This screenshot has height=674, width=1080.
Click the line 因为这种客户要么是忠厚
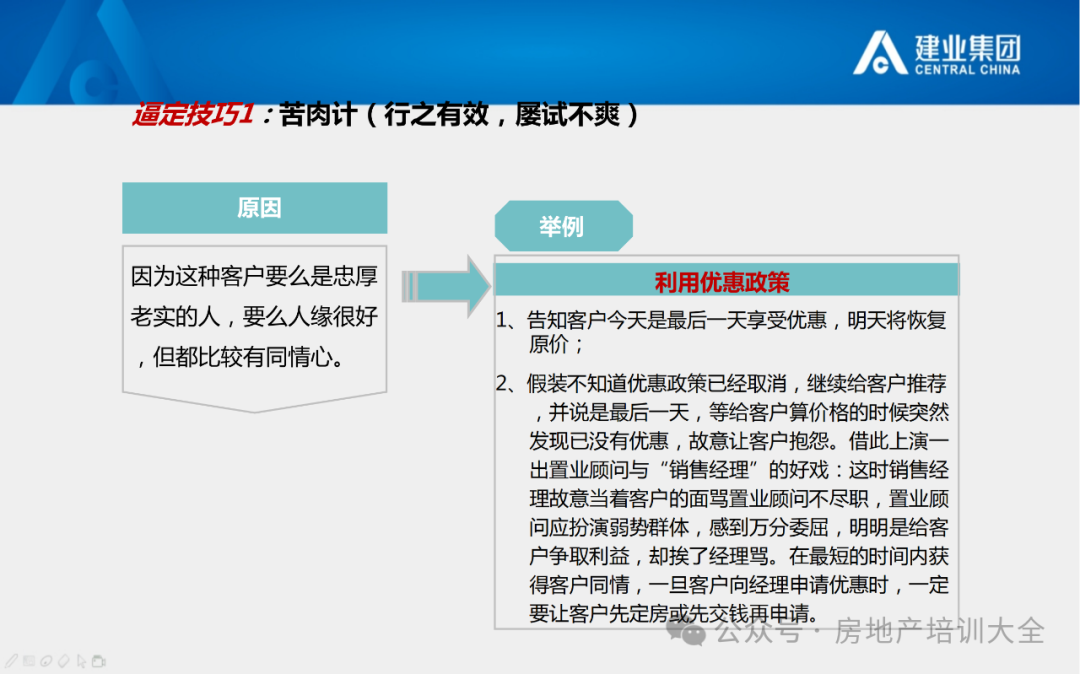point(255,276)
